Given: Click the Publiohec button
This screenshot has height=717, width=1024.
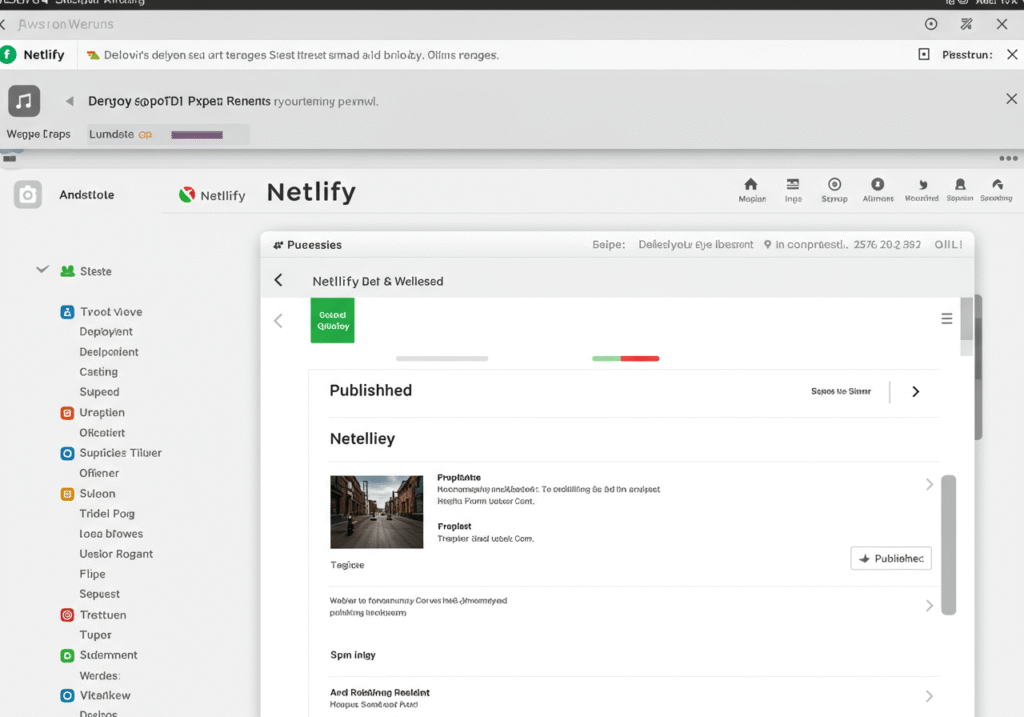Looking at the screenshot, I should (x=891, y=558).
